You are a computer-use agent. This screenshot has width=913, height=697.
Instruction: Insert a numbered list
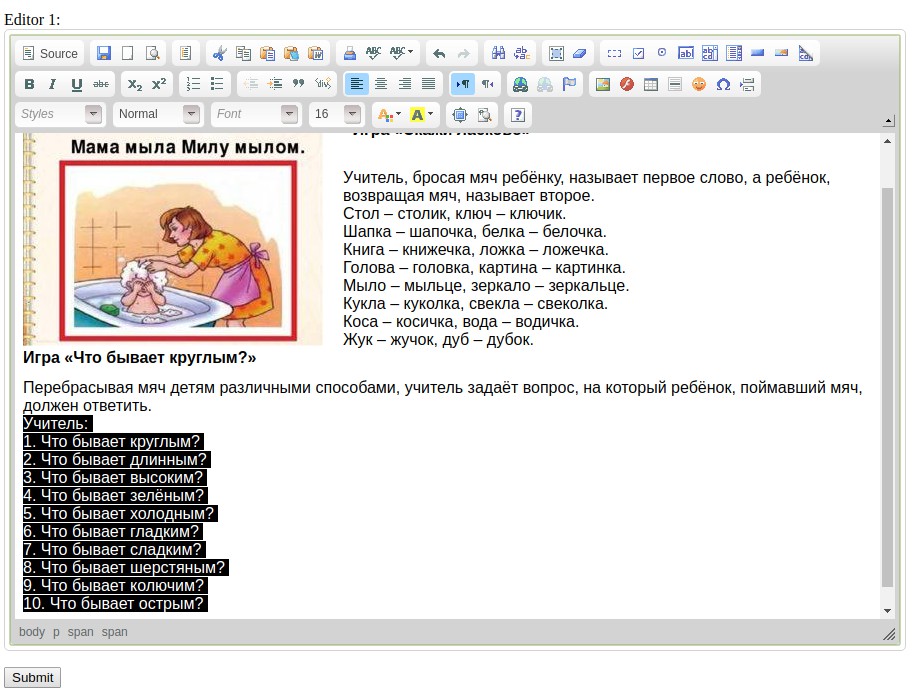click(193, 84)
